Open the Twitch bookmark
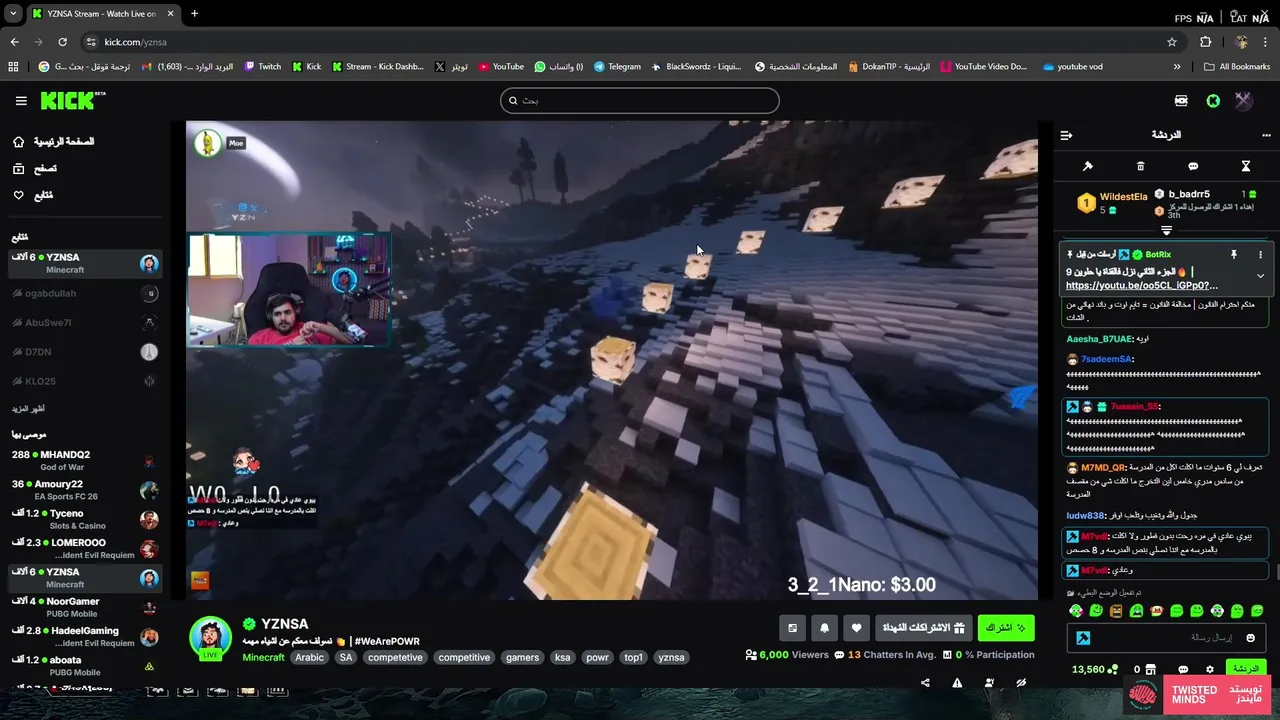Viewport: 1280px width, 720px height. pos(262,67)
